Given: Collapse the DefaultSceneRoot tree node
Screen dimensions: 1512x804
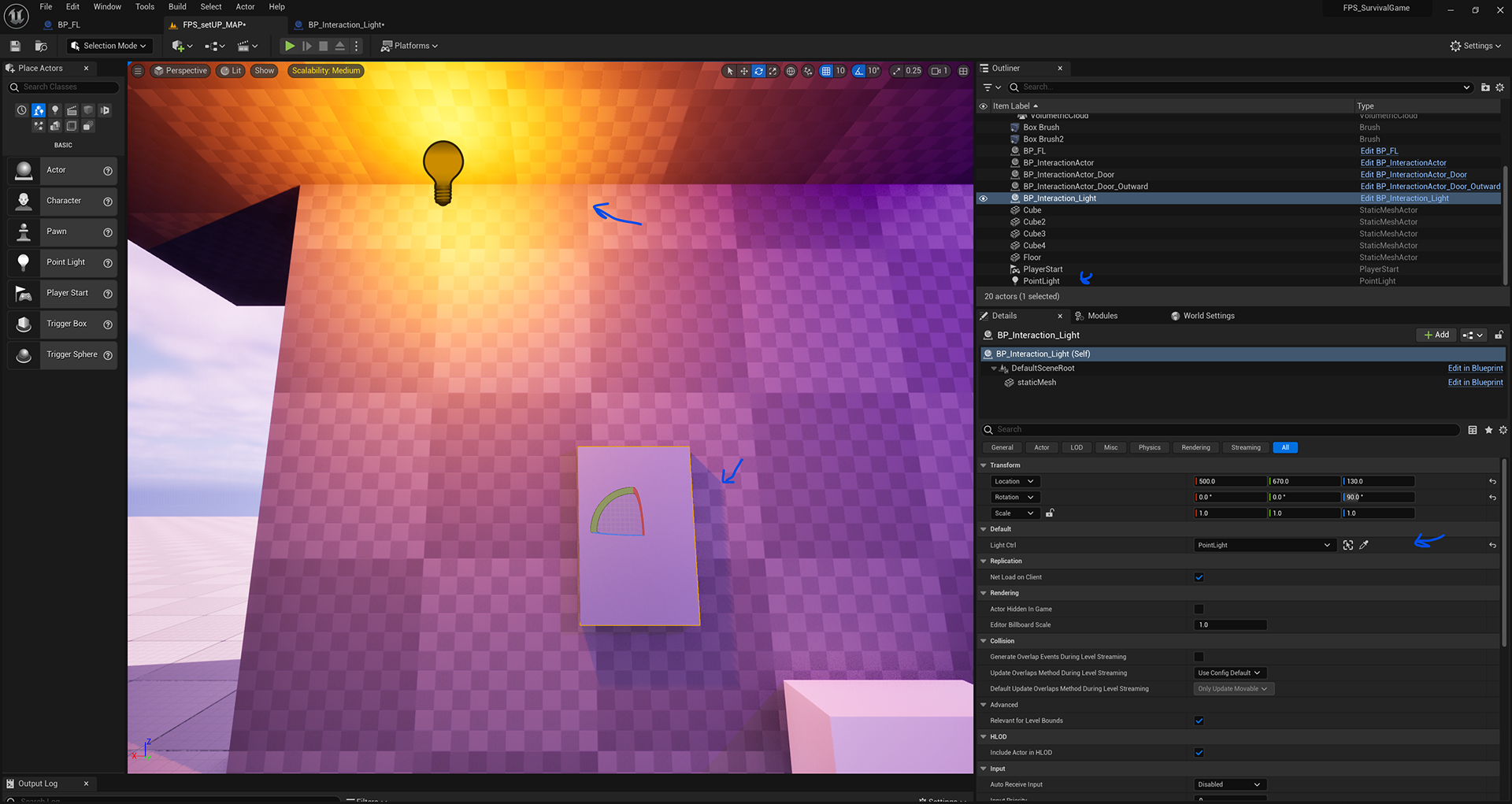Looking at the screenshot, I should [x=994, y=369].
